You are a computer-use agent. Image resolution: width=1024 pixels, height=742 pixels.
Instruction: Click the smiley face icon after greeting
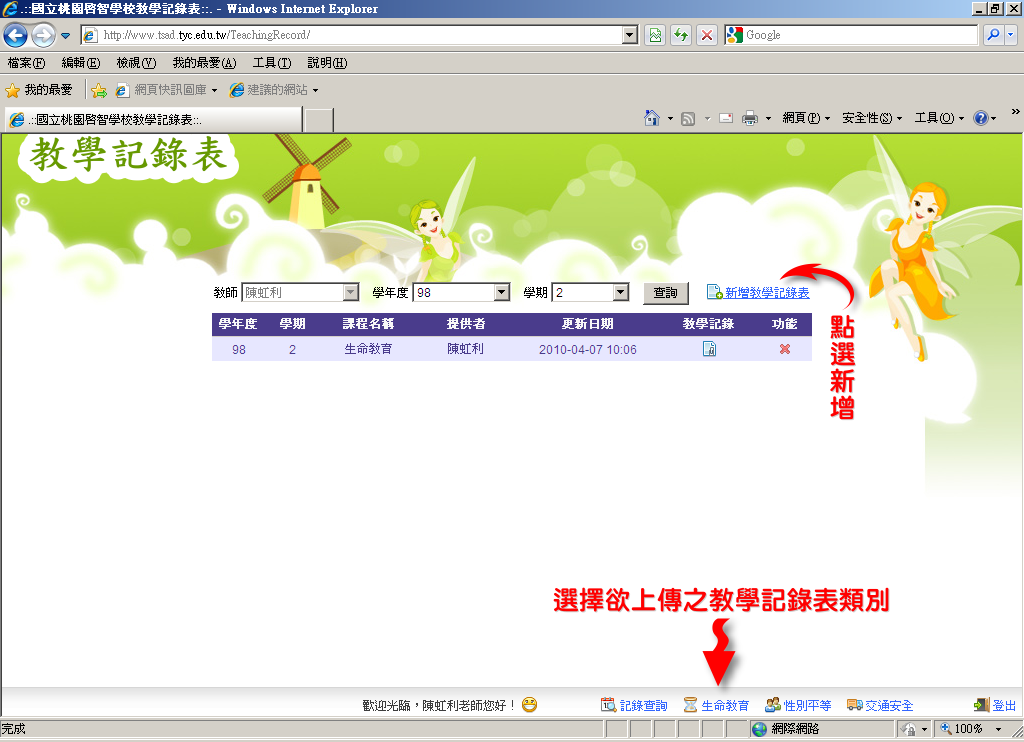click(x=530, y=705)
